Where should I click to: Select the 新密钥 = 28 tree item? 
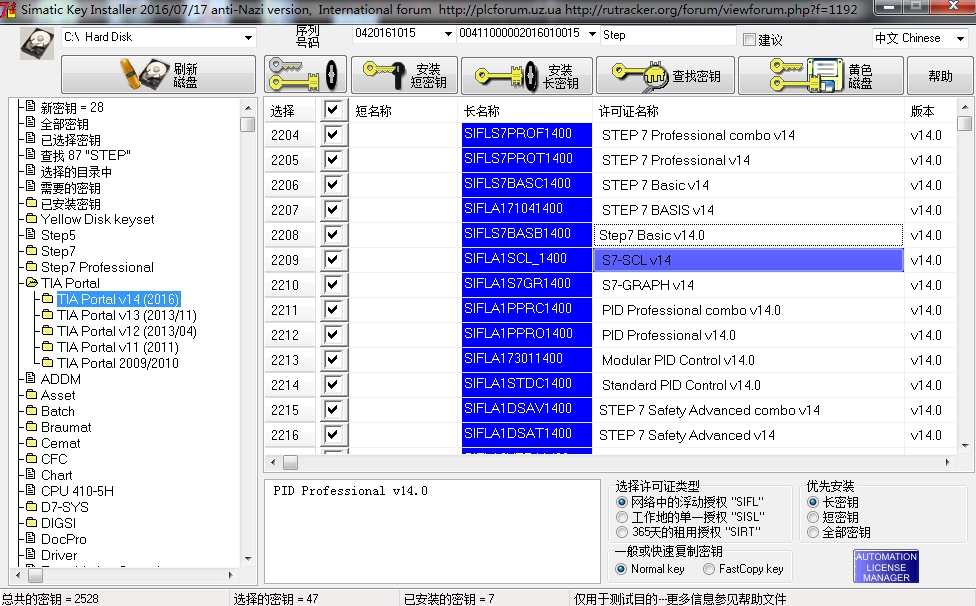click(x=72, y=108)
